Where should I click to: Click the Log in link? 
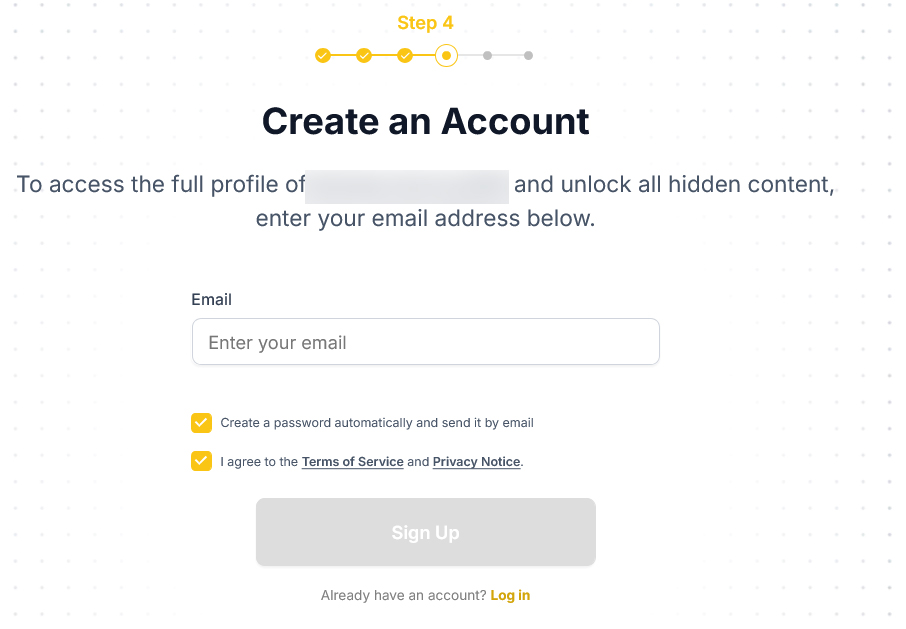click(510, 595)
